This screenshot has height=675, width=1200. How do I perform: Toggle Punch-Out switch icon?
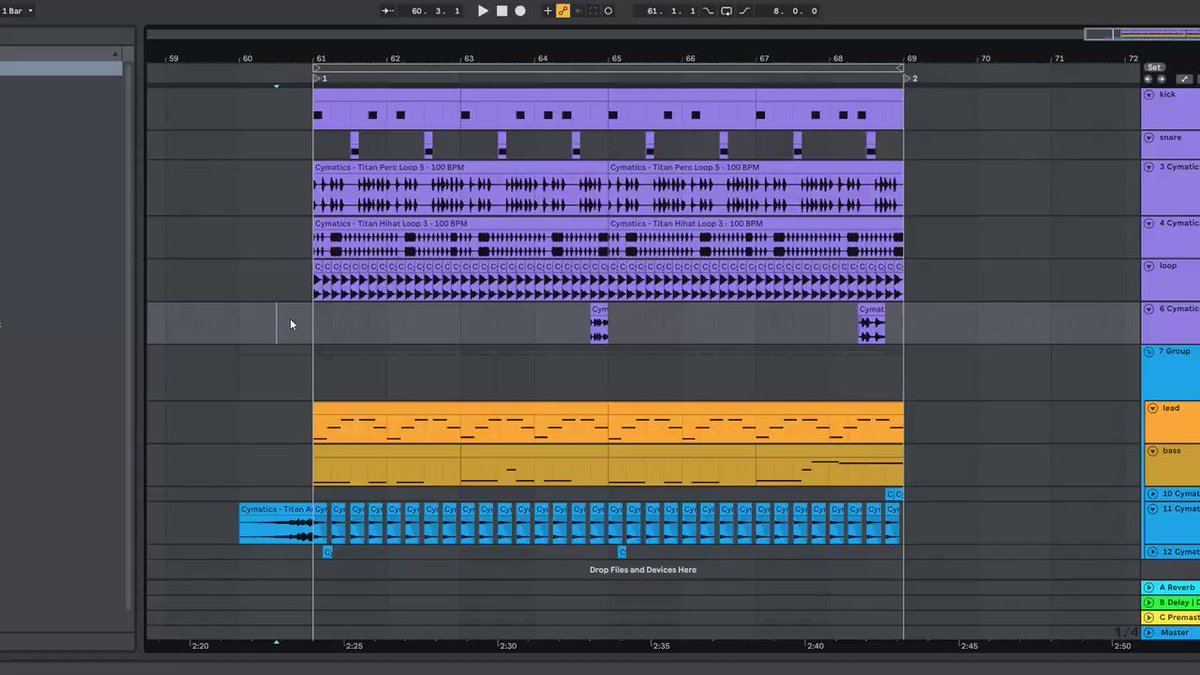coord(744,11)
